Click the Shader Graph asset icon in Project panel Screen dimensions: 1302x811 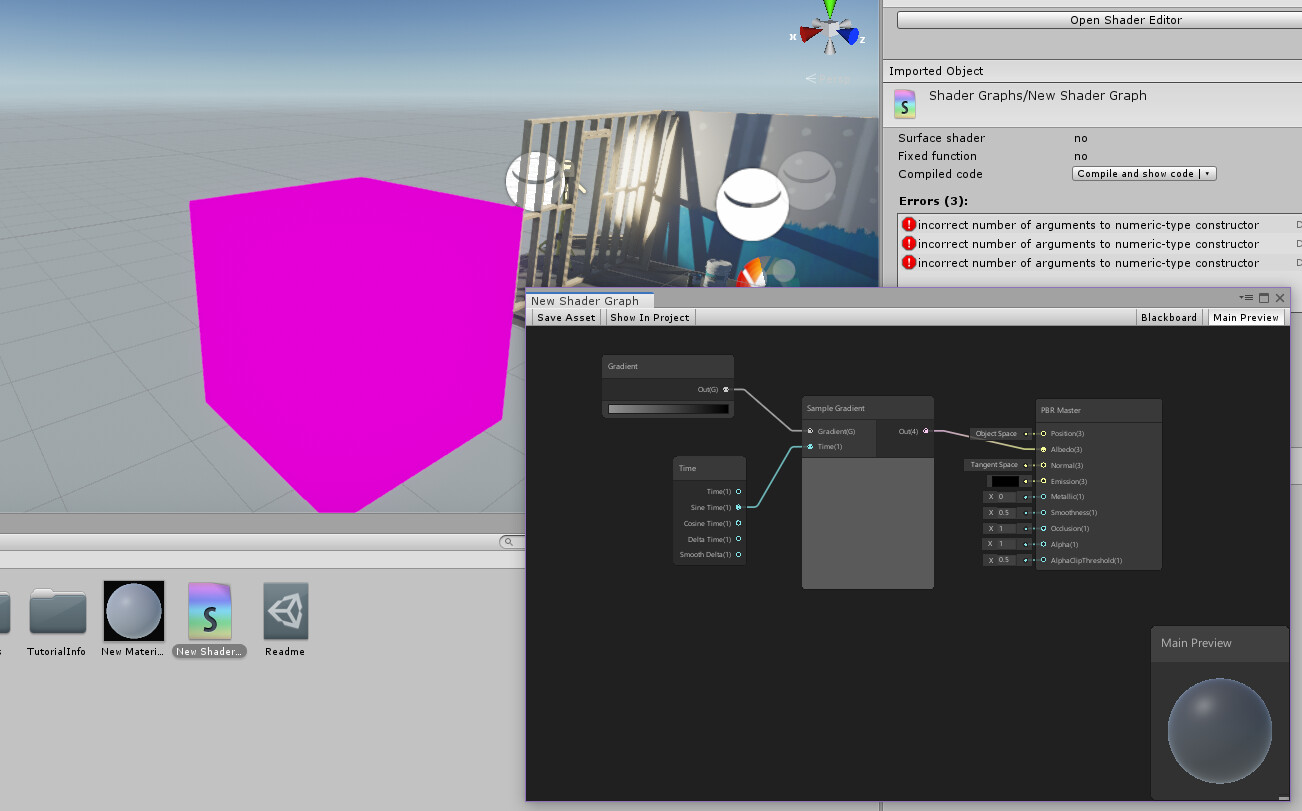pos(209,611)
